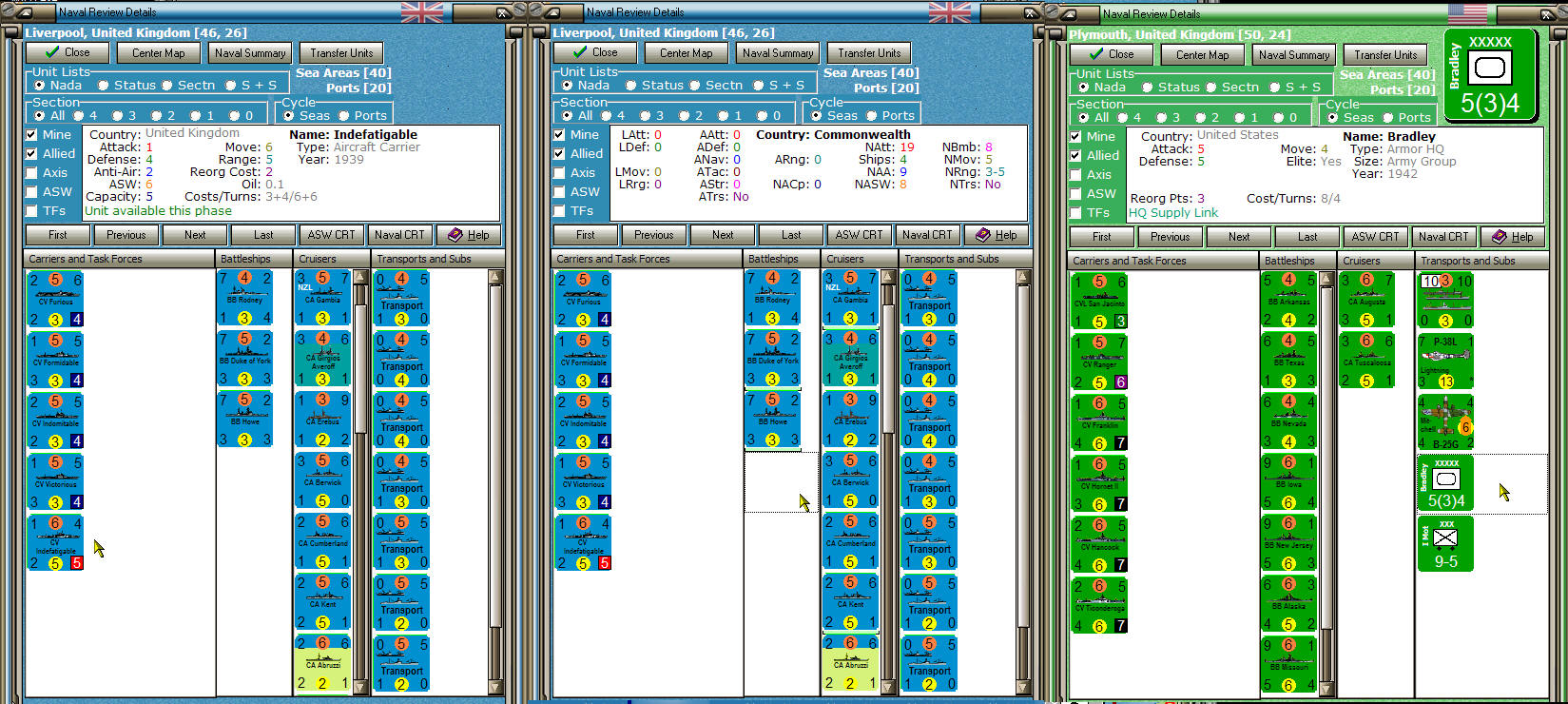Screen dimensions: 1568x704
Task: Pick CA Augusta cruiser in Plymouth window
Action: [x=1367, y=301]
